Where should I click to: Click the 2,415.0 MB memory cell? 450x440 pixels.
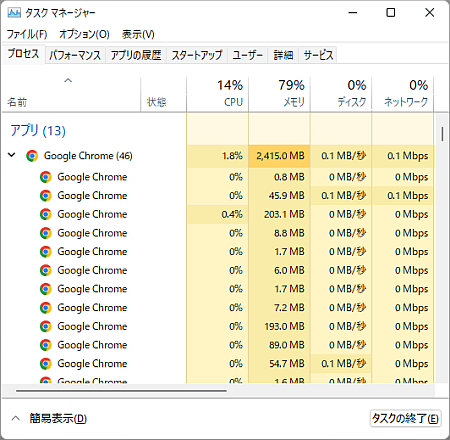pos(280,156)
